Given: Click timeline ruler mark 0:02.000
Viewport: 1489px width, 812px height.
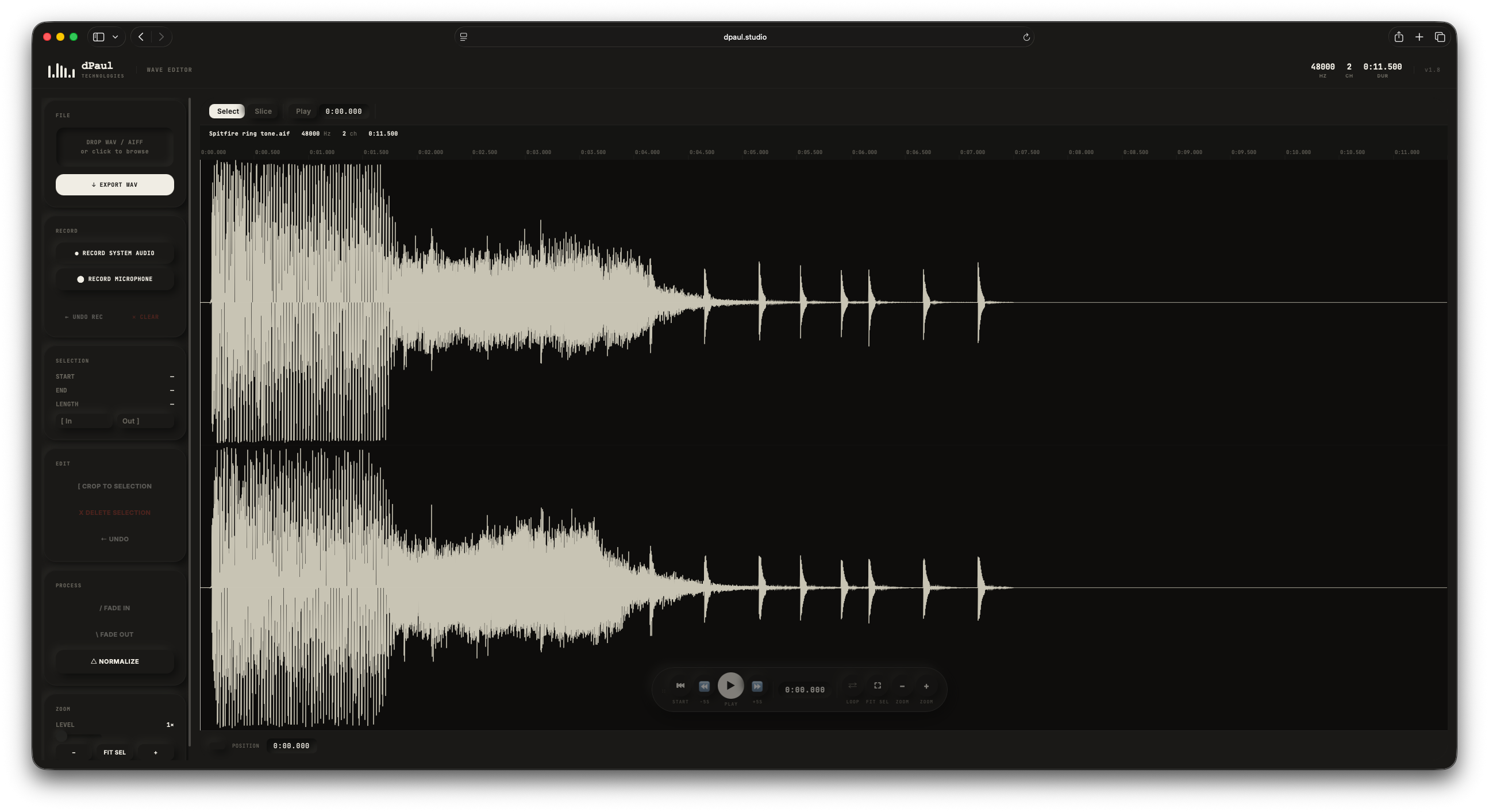Looking at the screenshot, I should tap(430, 153).
